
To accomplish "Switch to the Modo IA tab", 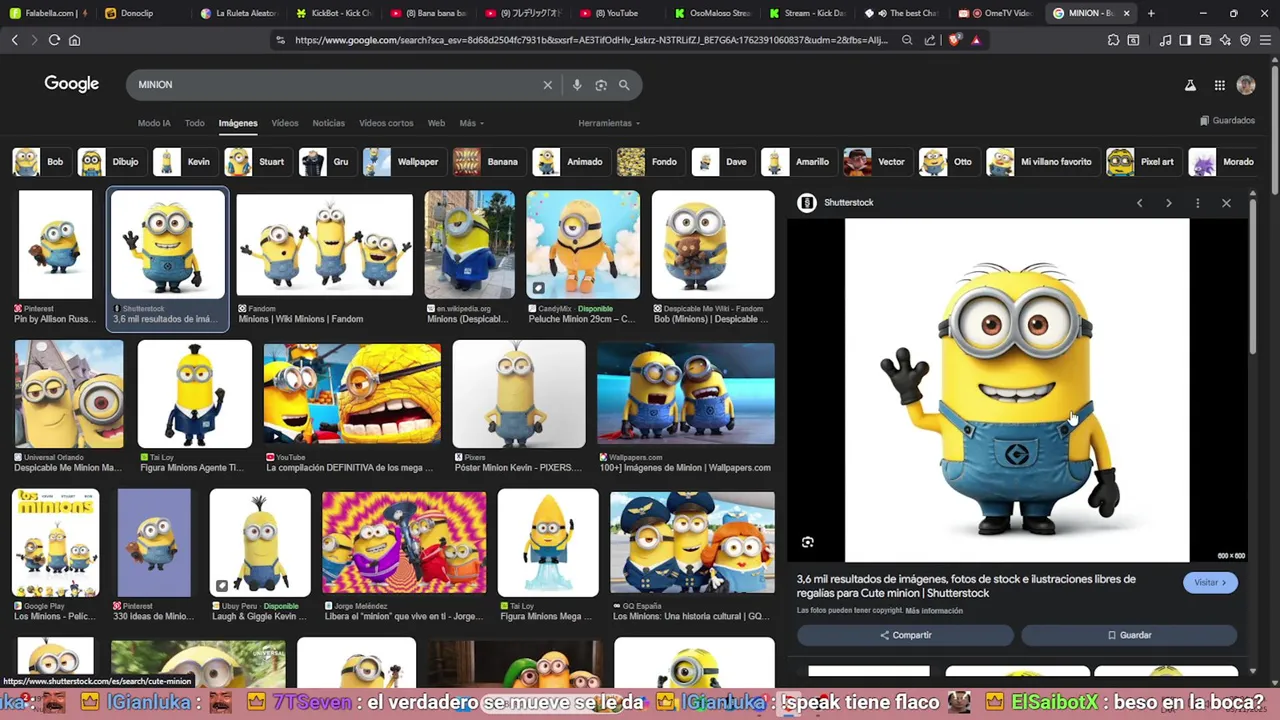I will pyautogui.click(x=154, y=123).
